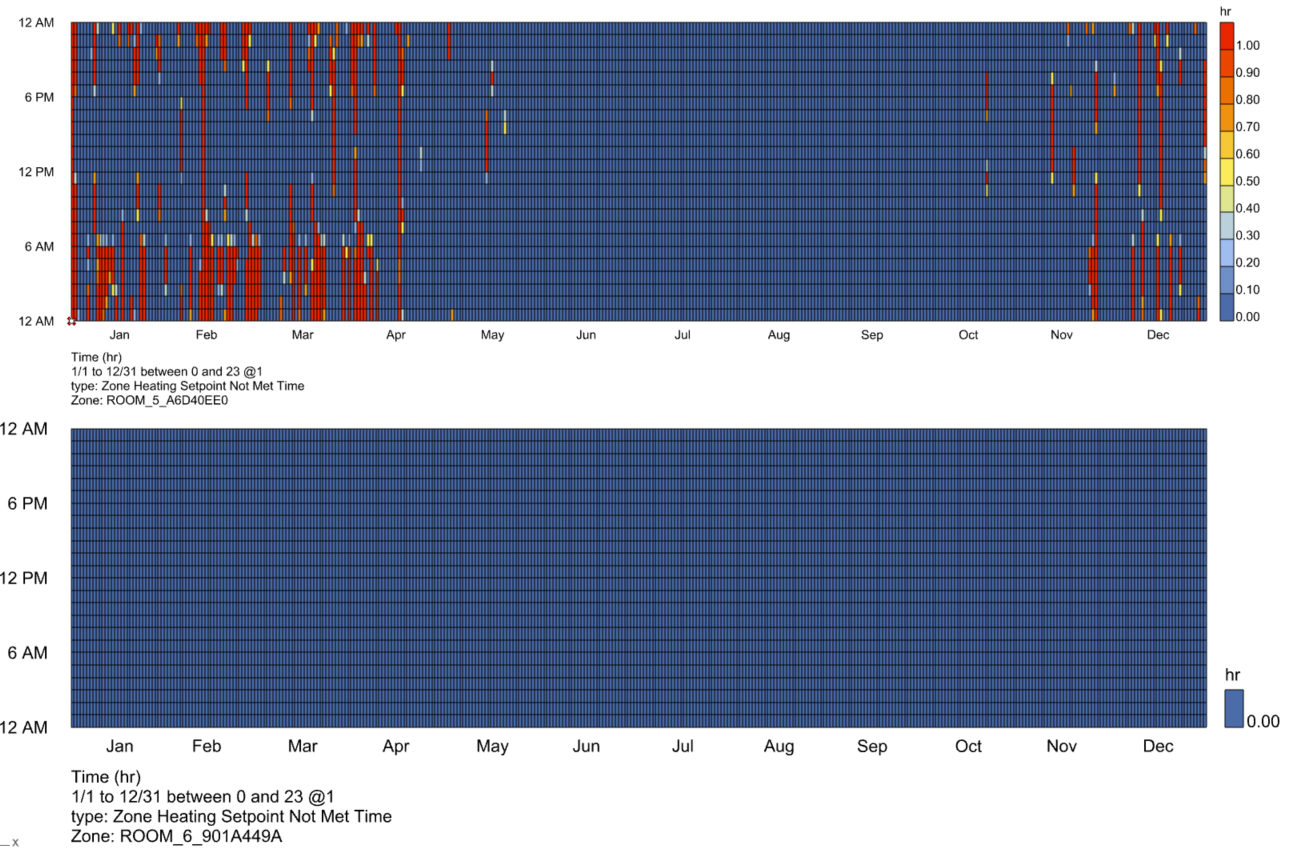Click the red origin marker on ROOM_5 chart
This screenshot has width=1291, height=854.
tap(71, 321)
